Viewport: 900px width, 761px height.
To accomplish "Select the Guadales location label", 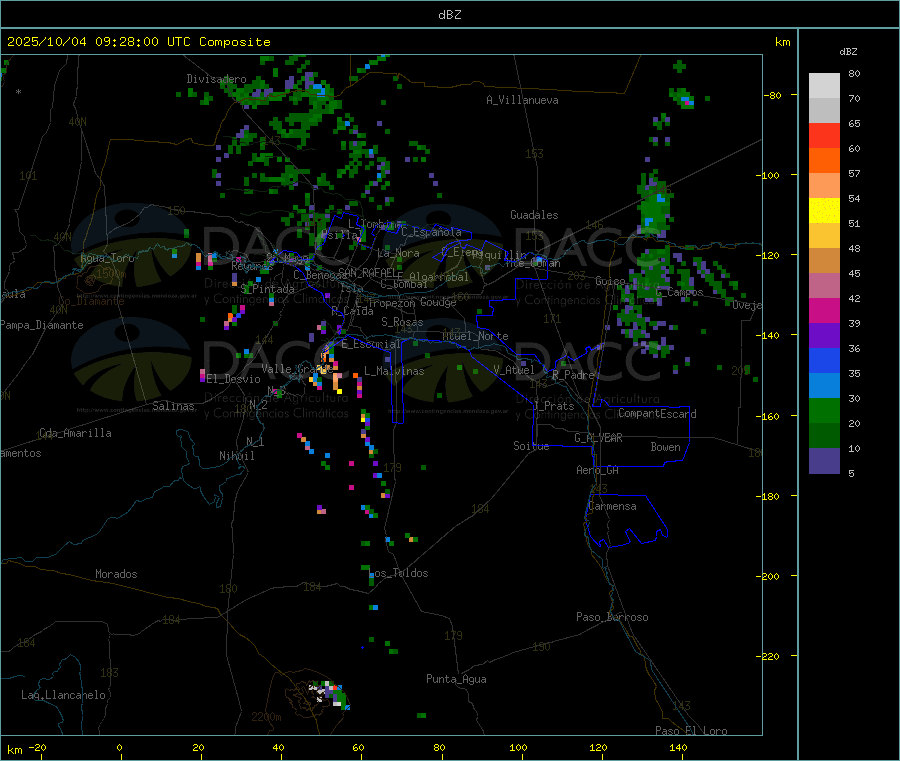I will click(534, 215).
